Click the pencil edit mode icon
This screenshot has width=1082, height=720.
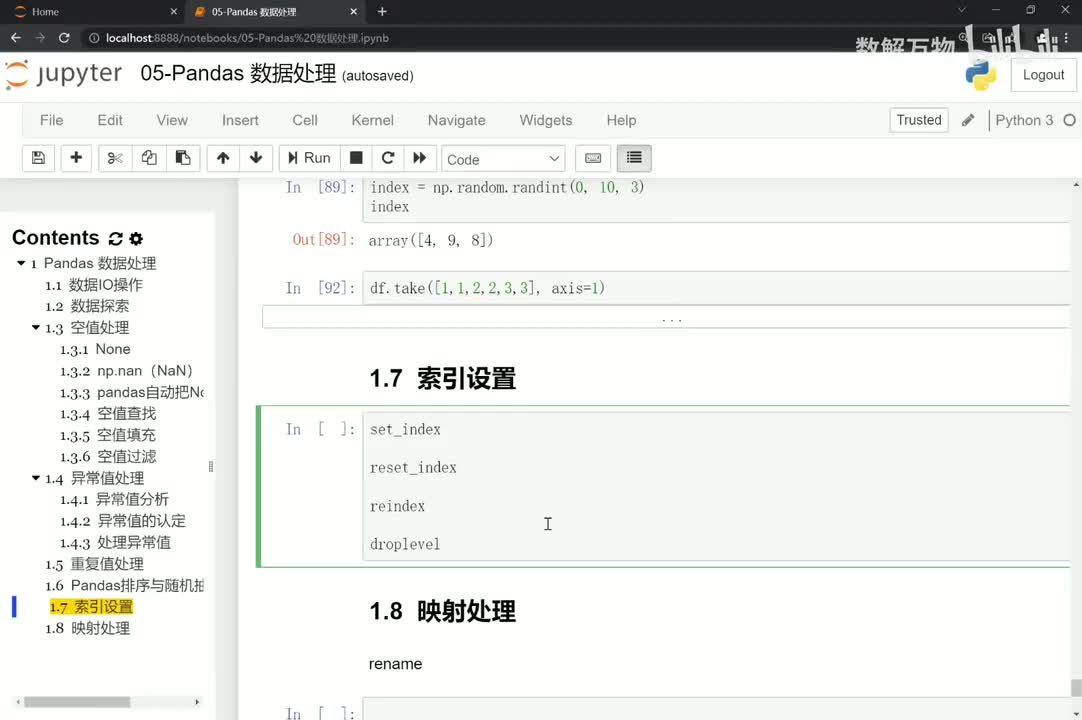point(968,120)
